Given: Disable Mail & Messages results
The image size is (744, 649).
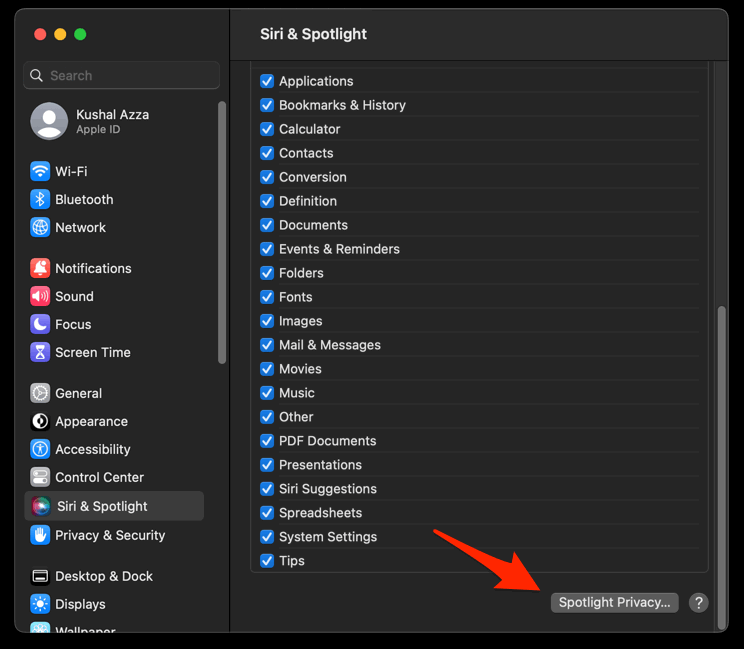Looking at the screenshot, I should (267, 345).
